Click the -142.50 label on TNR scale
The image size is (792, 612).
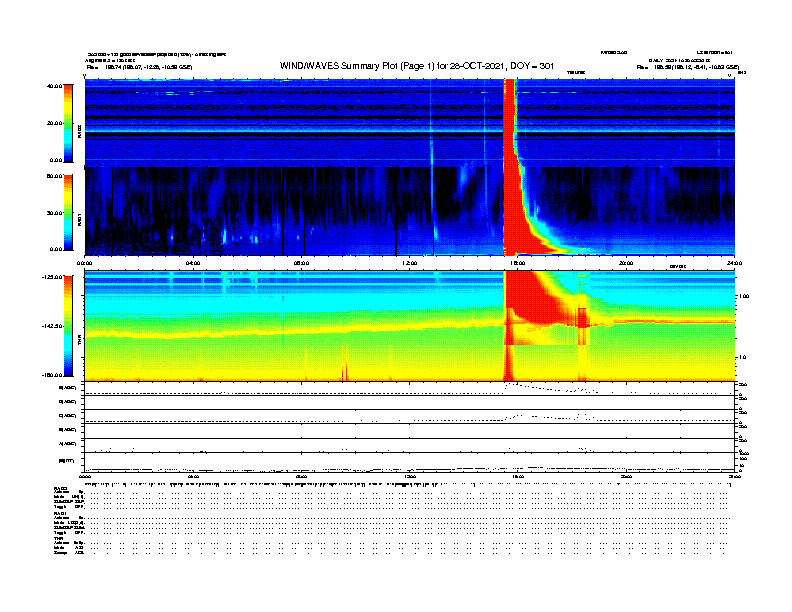pyautogui.click(x=52, y=326)
